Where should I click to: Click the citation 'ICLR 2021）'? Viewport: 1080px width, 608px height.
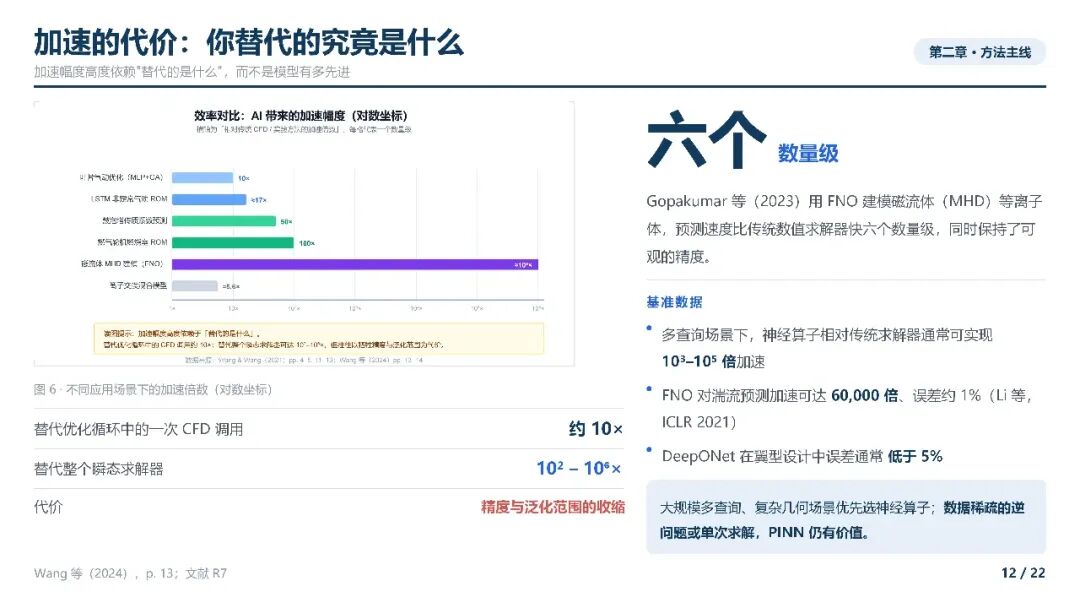click(699, 422)
